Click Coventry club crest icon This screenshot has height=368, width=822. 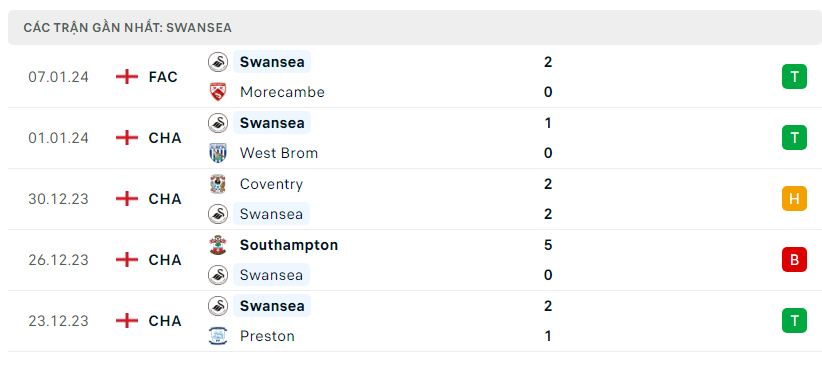click(217, 184)
